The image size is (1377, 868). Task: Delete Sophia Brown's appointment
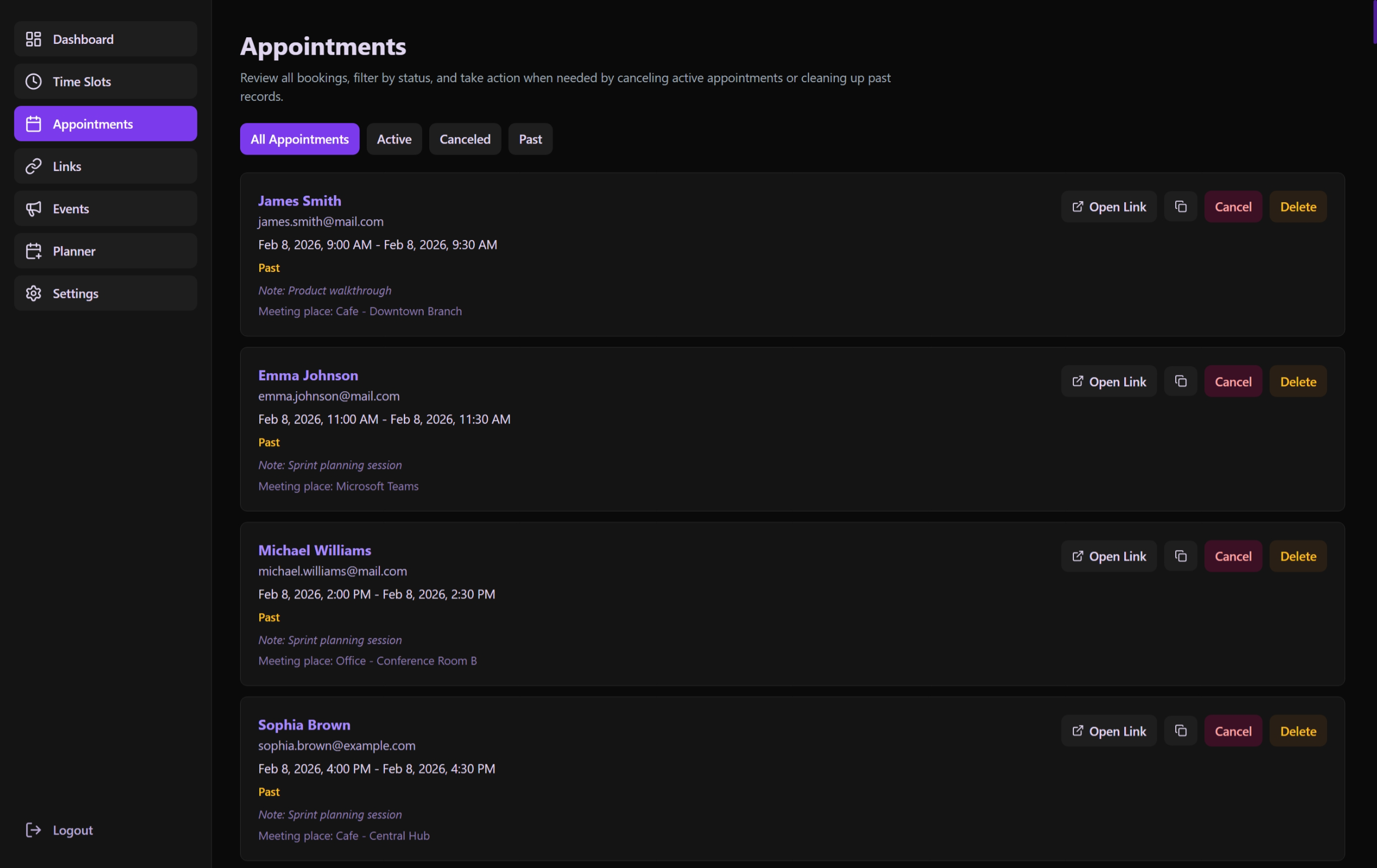tap(1298, 730)
